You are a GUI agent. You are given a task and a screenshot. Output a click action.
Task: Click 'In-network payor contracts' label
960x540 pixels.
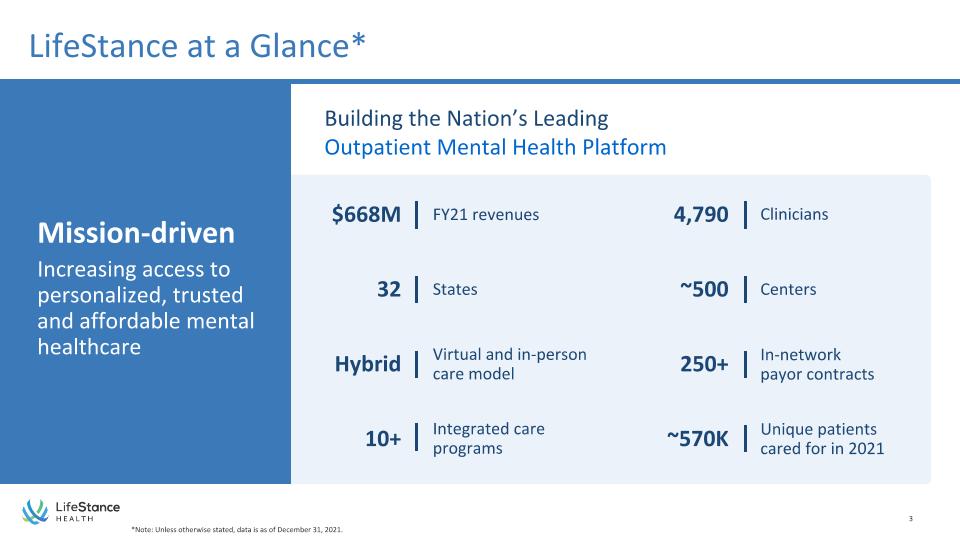coord(817,364)
